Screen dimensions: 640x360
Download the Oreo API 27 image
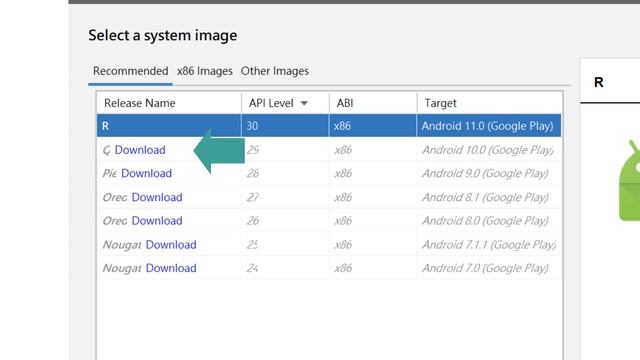coord(157,197)
